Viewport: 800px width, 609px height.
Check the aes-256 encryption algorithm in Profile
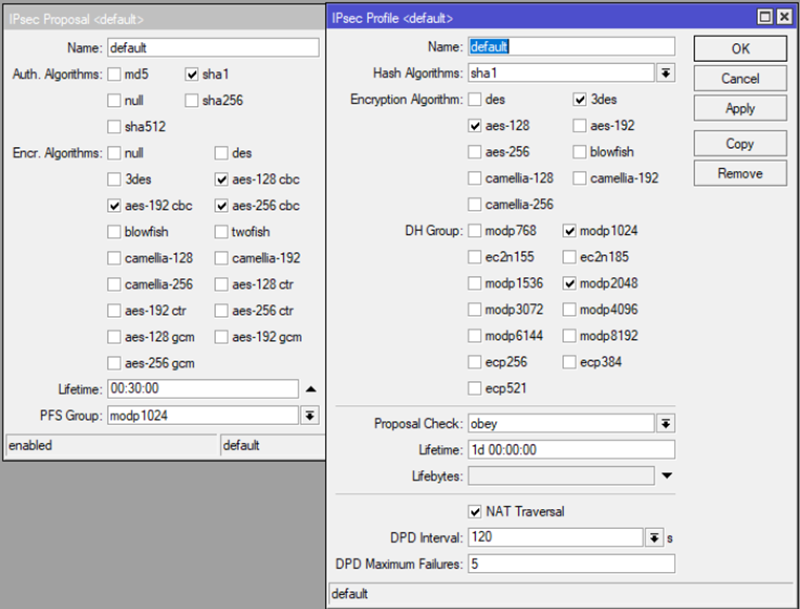click(476, 152)
